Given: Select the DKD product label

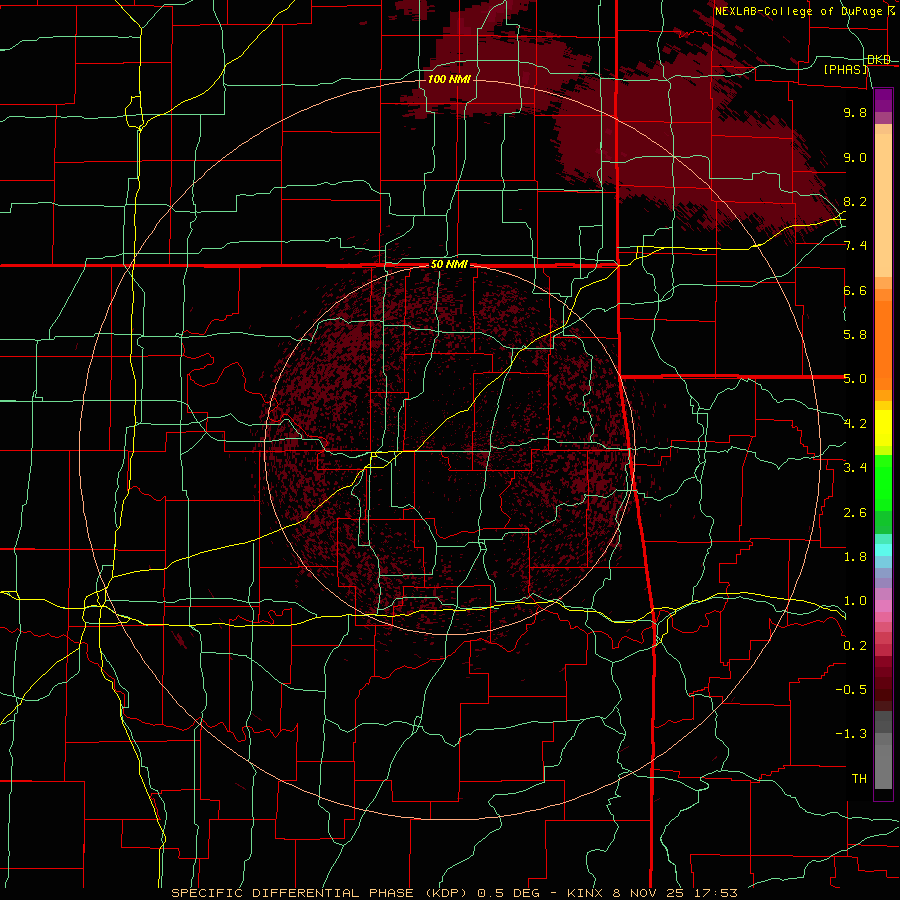Looking at the screenshot, I should coord(879,60).
